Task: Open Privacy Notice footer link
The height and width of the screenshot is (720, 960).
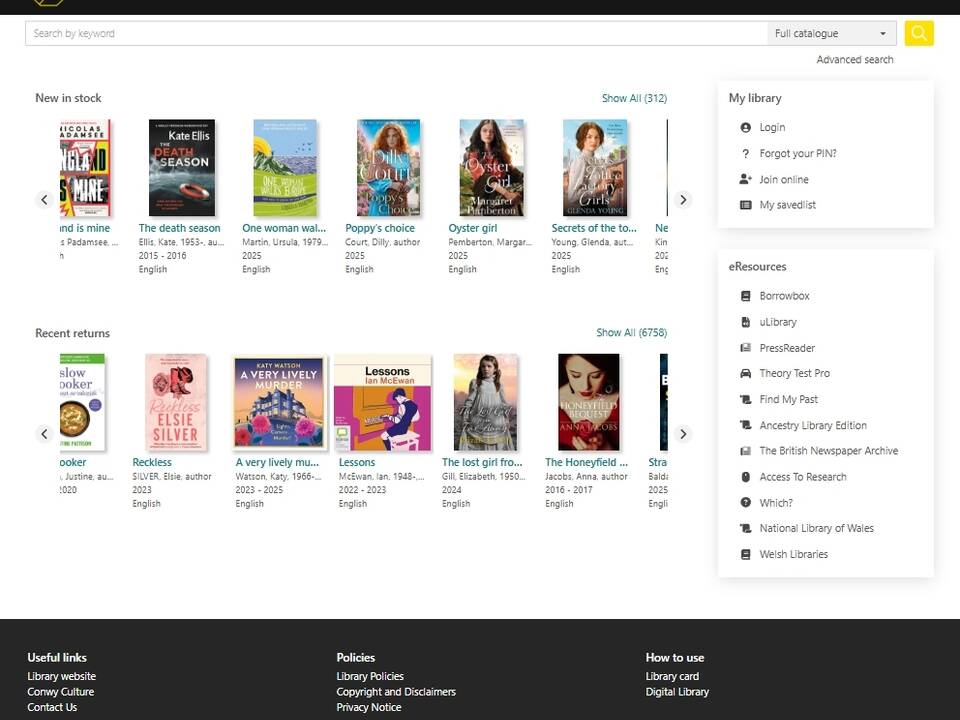Action: click(x=369, y=707)
